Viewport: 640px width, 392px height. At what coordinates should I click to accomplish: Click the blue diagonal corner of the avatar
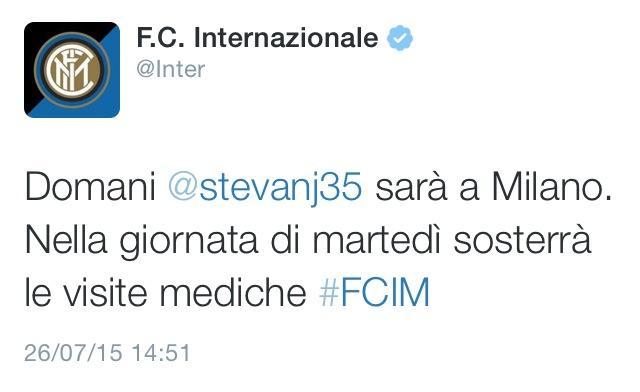(104, 102)
